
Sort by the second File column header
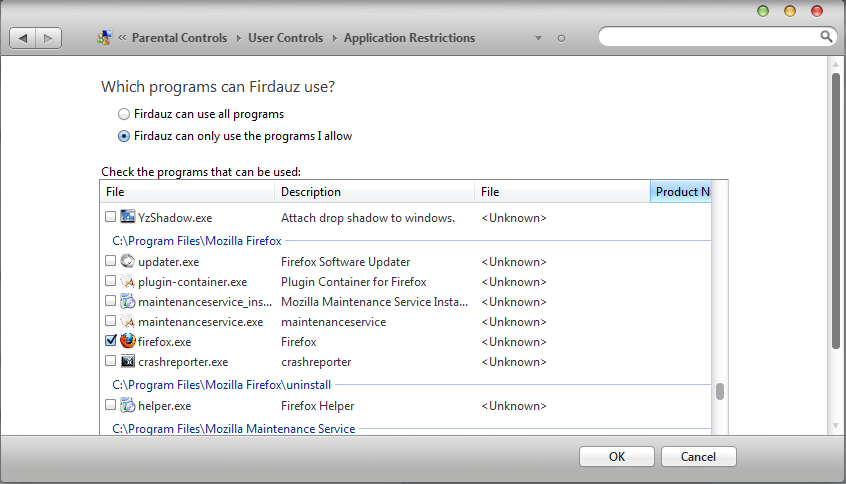point(562,192)
